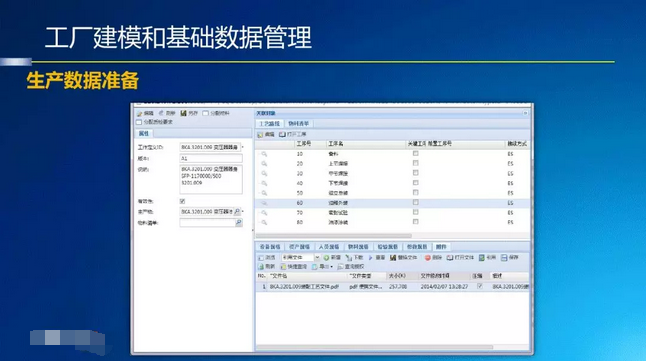Open the 工作定义ID dropdown arrow
This screenshot has width=646, height=361.
(x=243, y=147)
